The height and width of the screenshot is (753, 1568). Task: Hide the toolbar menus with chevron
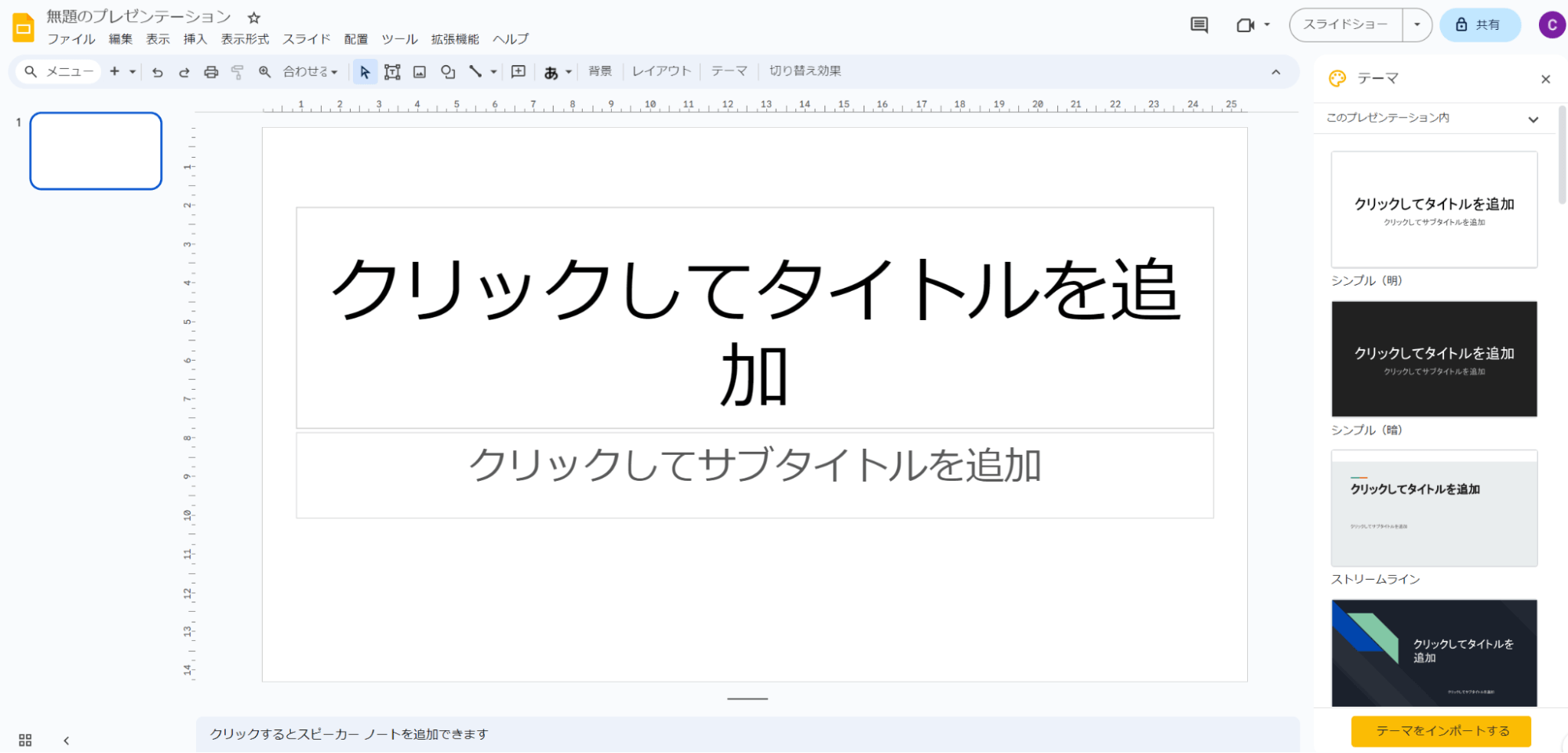(1275, 72)
